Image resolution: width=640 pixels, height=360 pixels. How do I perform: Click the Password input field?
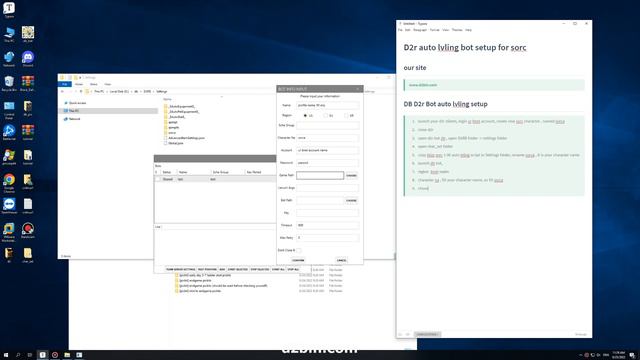[328, 163]
